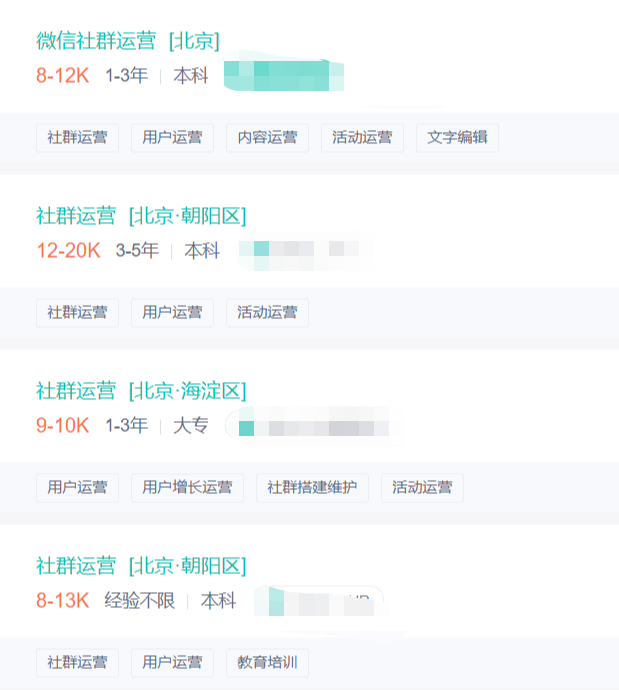
Task: Click the 用户增长运营 tag
Action: point(187,488)
